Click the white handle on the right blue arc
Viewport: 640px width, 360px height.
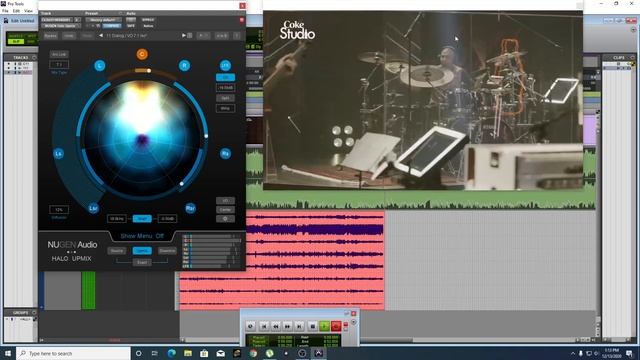[206, 136]
